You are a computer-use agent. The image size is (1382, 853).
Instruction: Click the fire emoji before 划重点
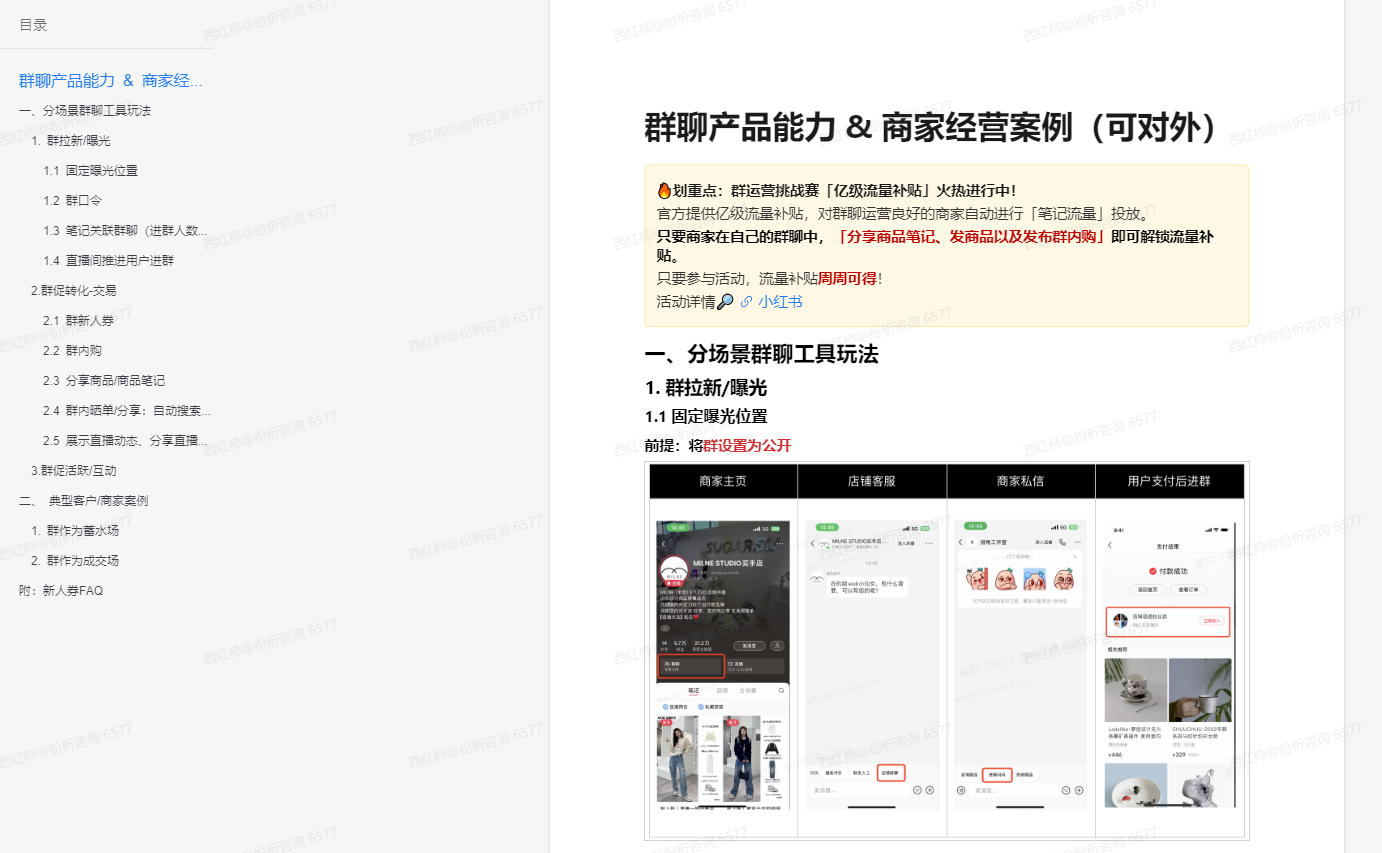click(664, 191)
